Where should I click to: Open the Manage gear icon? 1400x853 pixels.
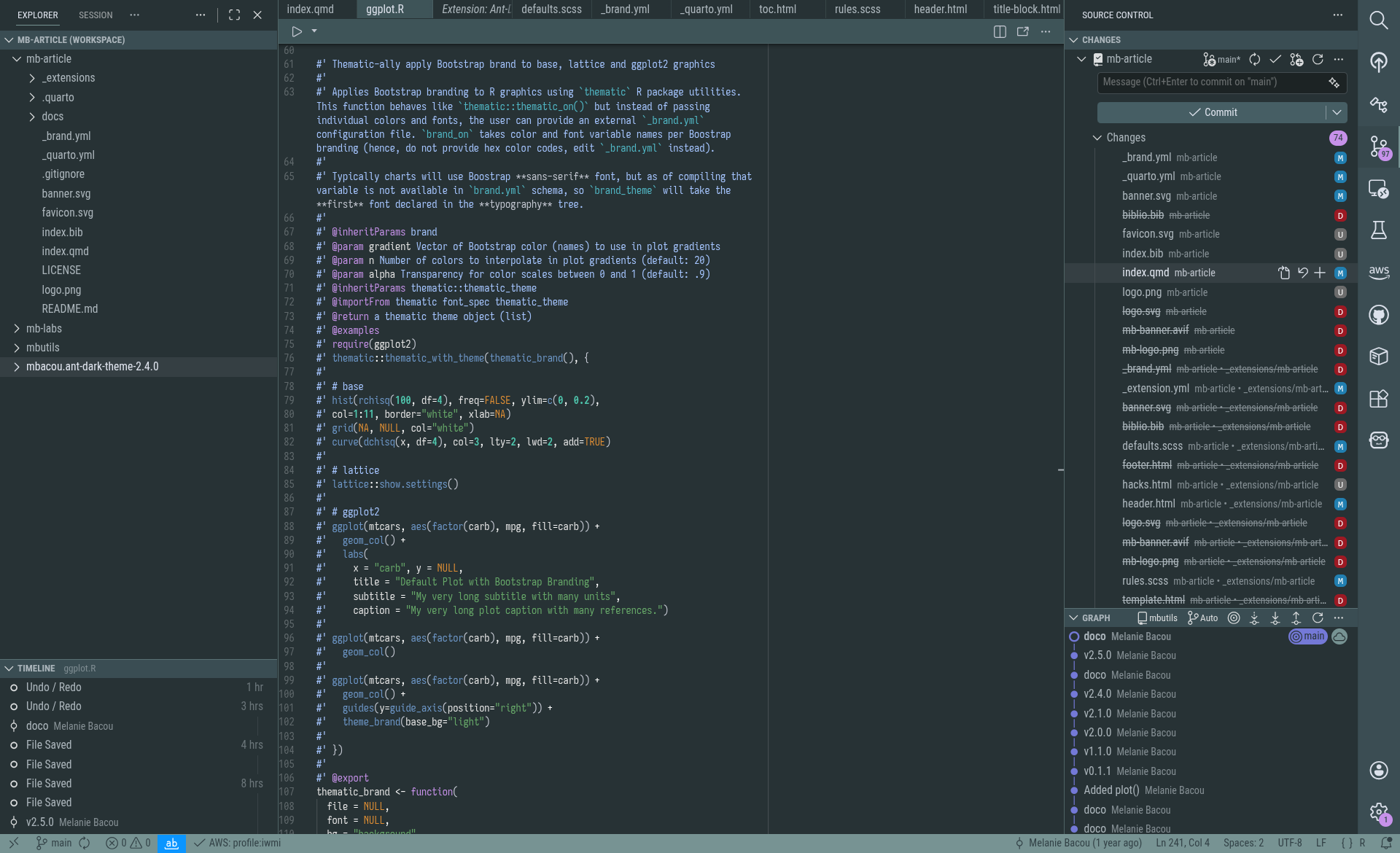point(1378,811)
